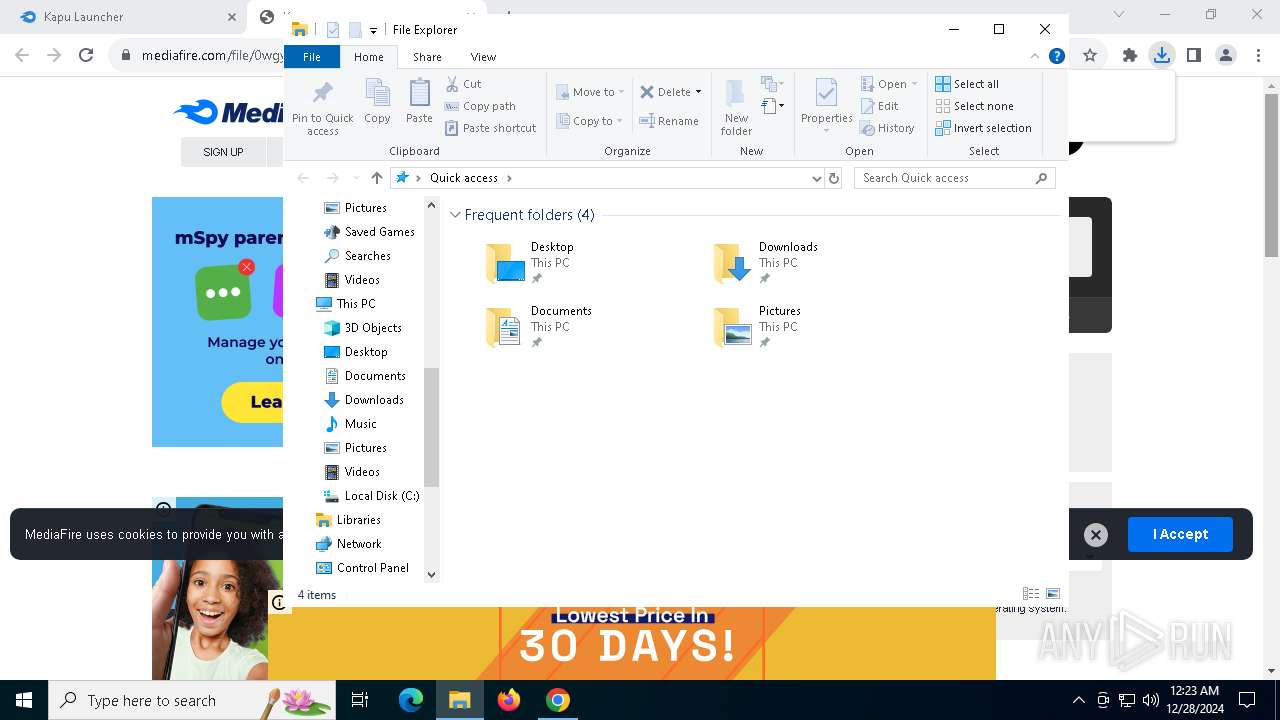Open Chrome downloads icon
Image resolution: width=1280 pixels, height=720 pixels.
[1161, 56]
